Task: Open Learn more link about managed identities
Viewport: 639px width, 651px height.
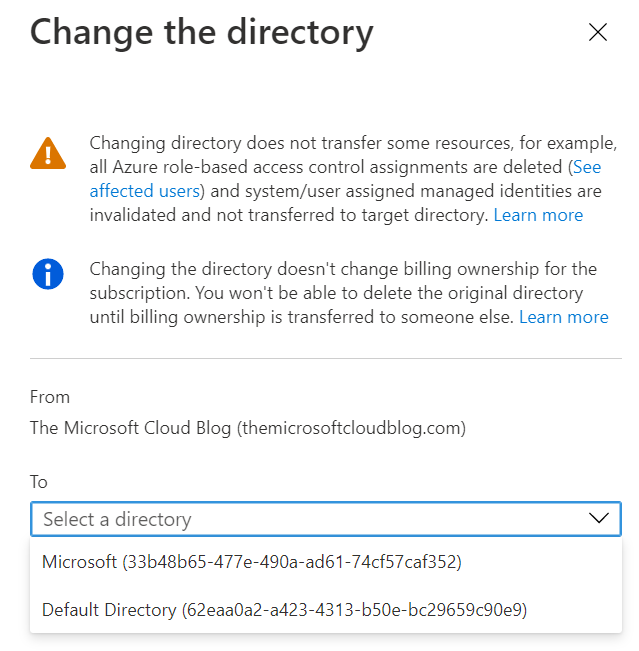Action: click(x=538, y=215)
